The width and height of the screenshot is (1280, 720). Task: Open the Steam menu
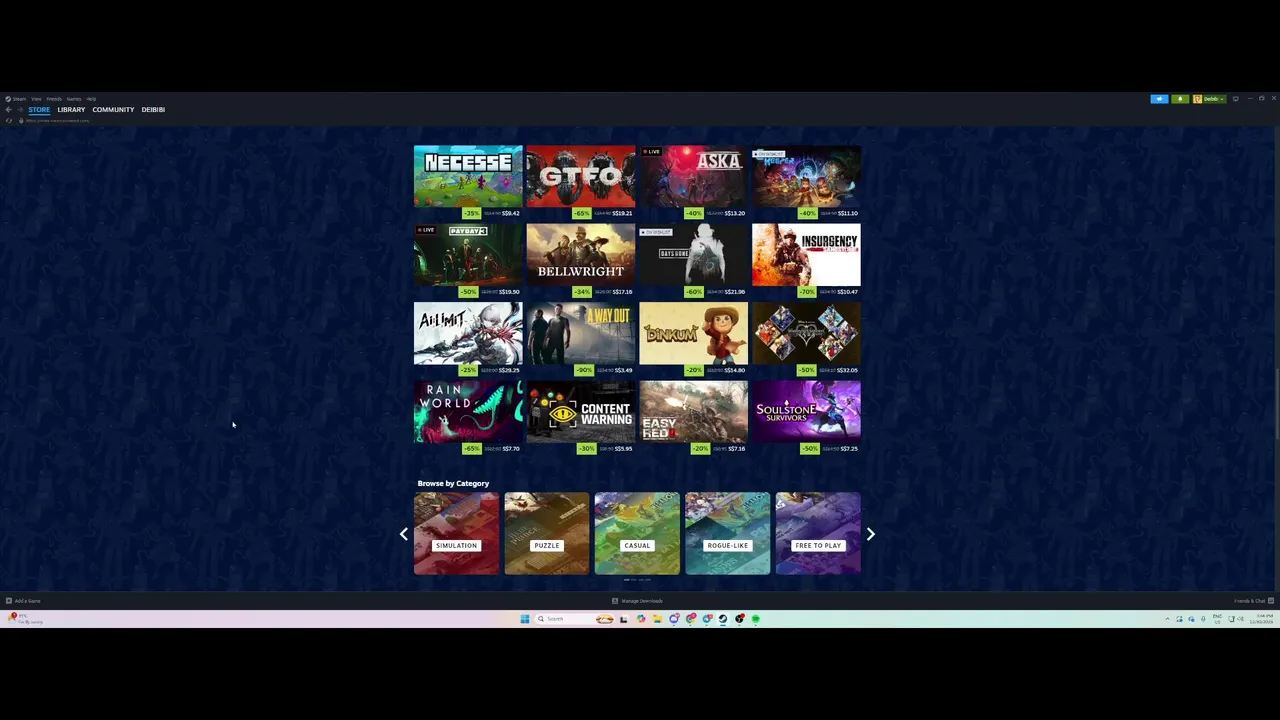point(15,99)
